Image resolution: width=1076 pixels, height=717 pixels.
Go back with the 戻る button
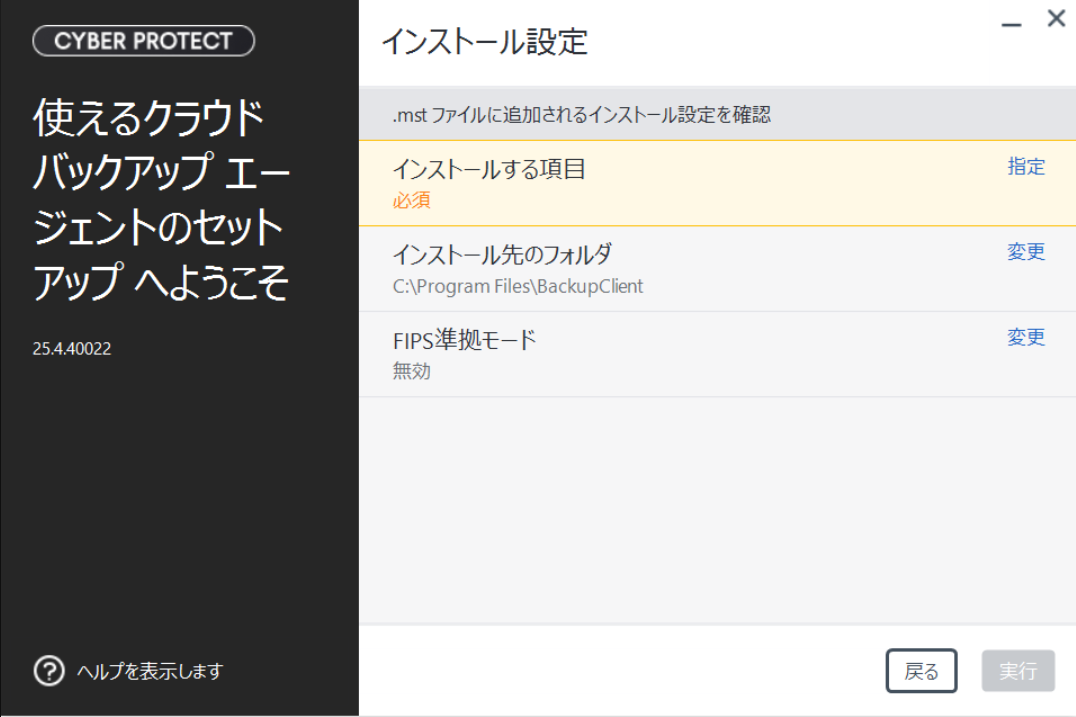pos(921,670)
